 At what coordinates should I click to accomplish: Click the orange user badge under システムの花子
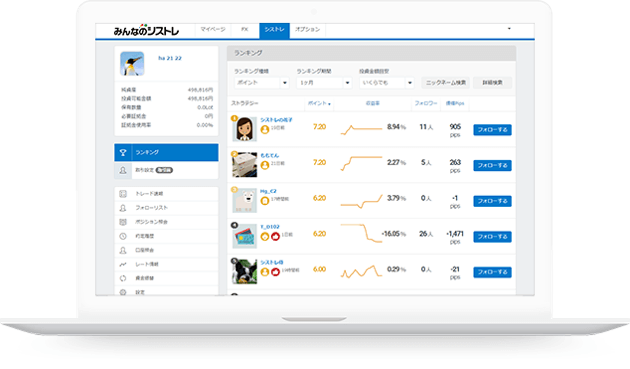click(x=265, y=129)
